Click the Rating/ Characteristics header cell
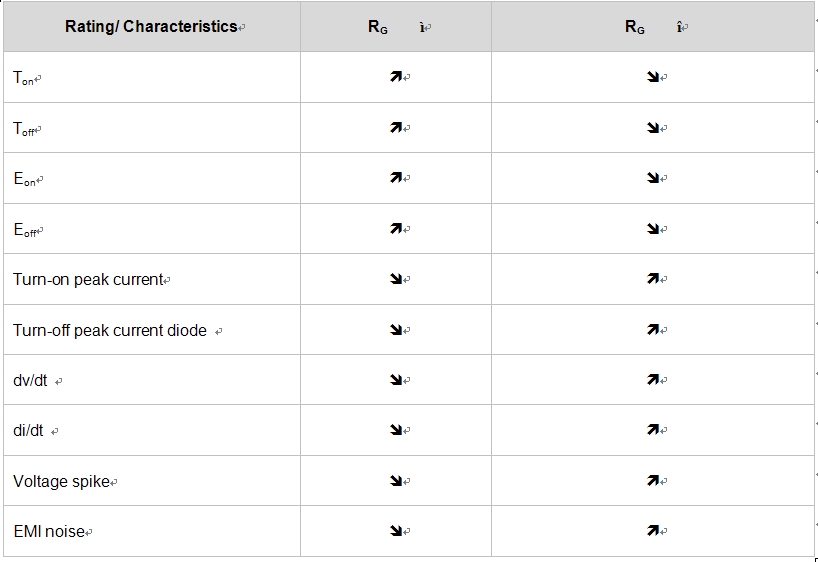818x562 pixels. coord(151,27)
